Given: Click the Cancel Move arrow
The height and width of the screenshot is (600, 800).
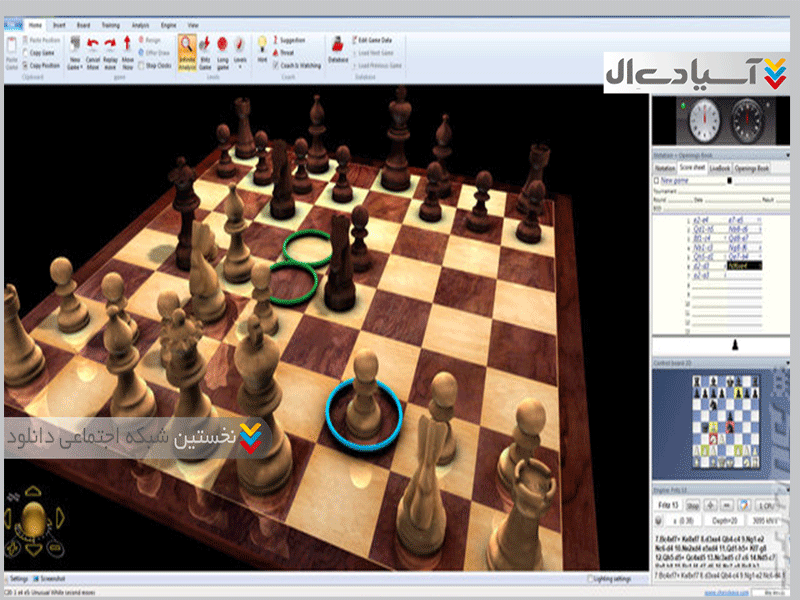Looking at the screenshot, I should [x=92, y=51].
